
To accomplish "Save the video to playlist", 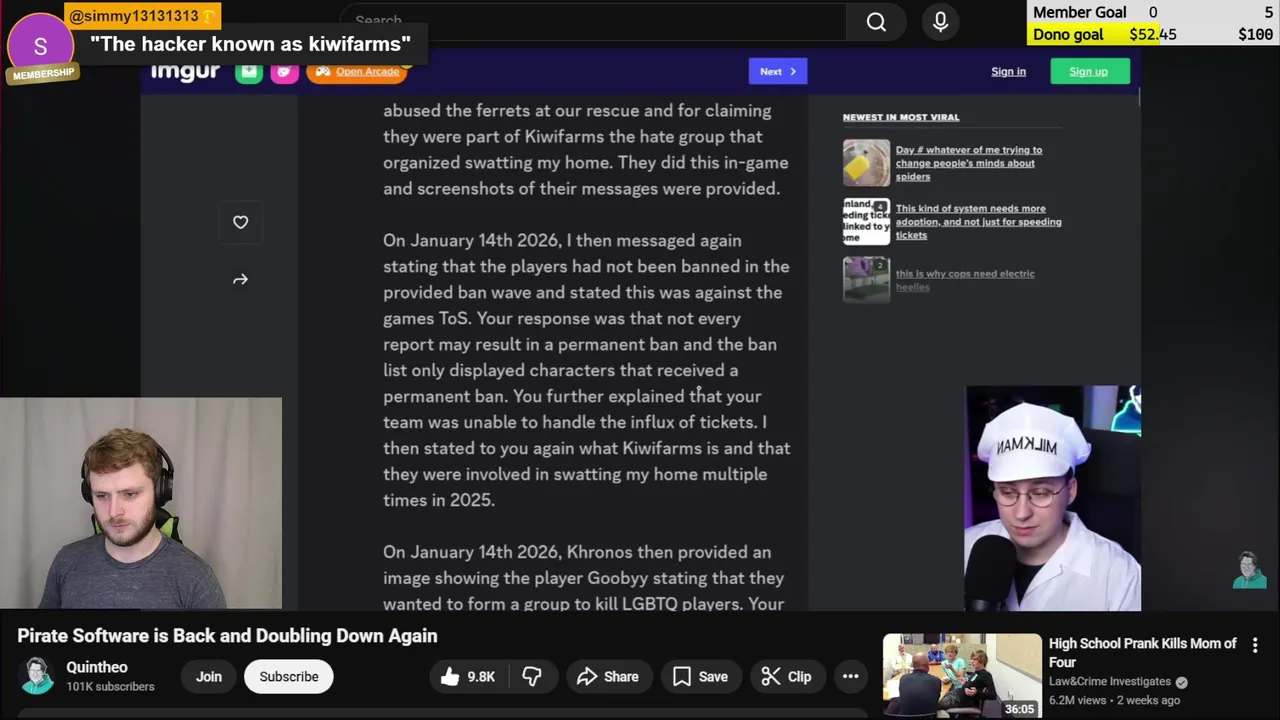I will click(x=700, y=677).
